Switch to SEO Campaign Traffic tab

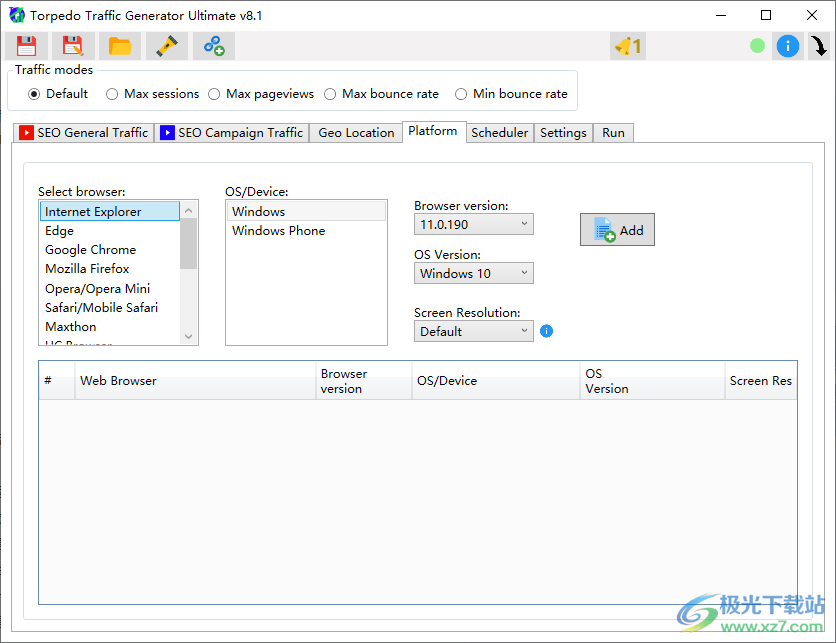click(232, 133)
